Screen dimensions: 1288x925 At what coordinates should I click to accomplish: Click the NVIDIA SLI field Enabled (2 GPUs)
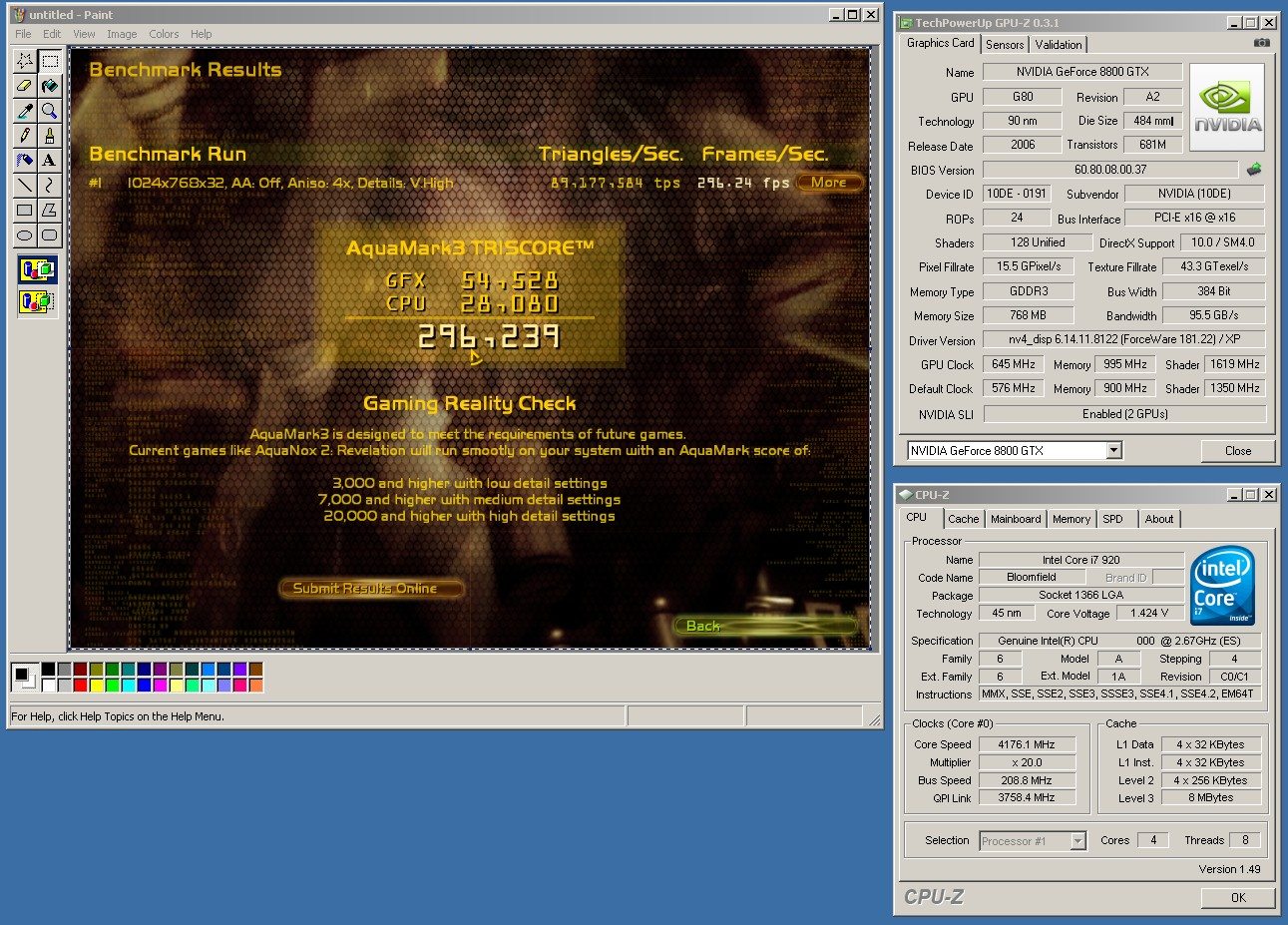point(1124,414)
